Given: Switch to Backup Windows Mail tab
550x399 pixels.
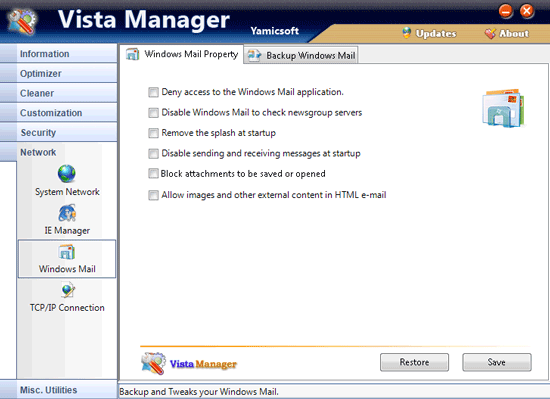Looking at the screenshot, I should click(301, 55).
